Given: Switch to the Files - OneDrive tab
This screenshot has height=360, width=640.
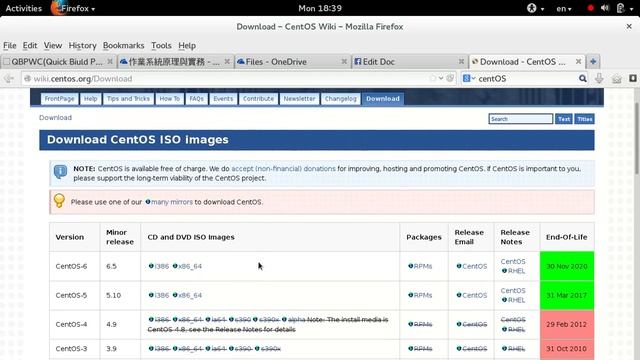Looking at the screenshot, I should 292,62.
